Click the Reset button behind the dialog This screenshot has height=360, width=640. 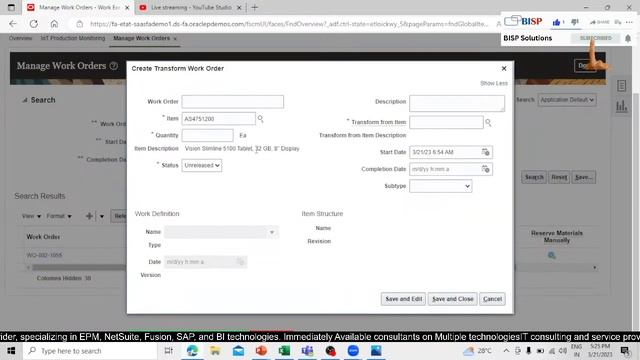point(559,177)
